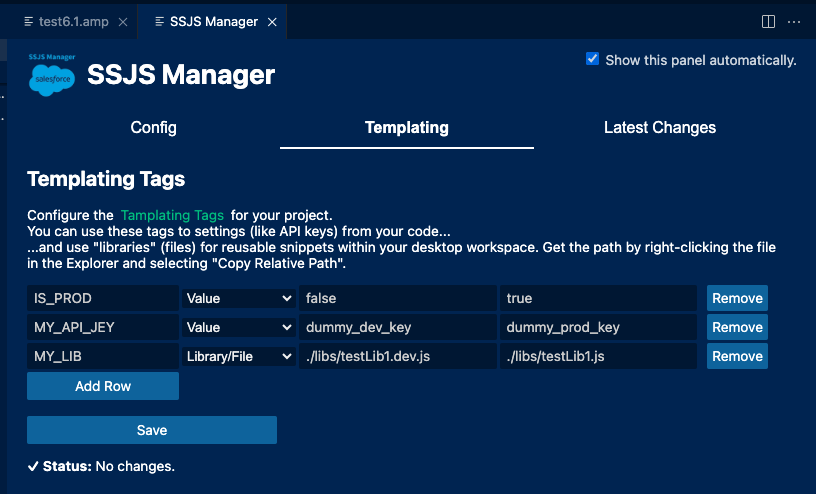816x494 pixels.
Task: Click the ./libs/testLib1.dev.js field
Action: 398,357
